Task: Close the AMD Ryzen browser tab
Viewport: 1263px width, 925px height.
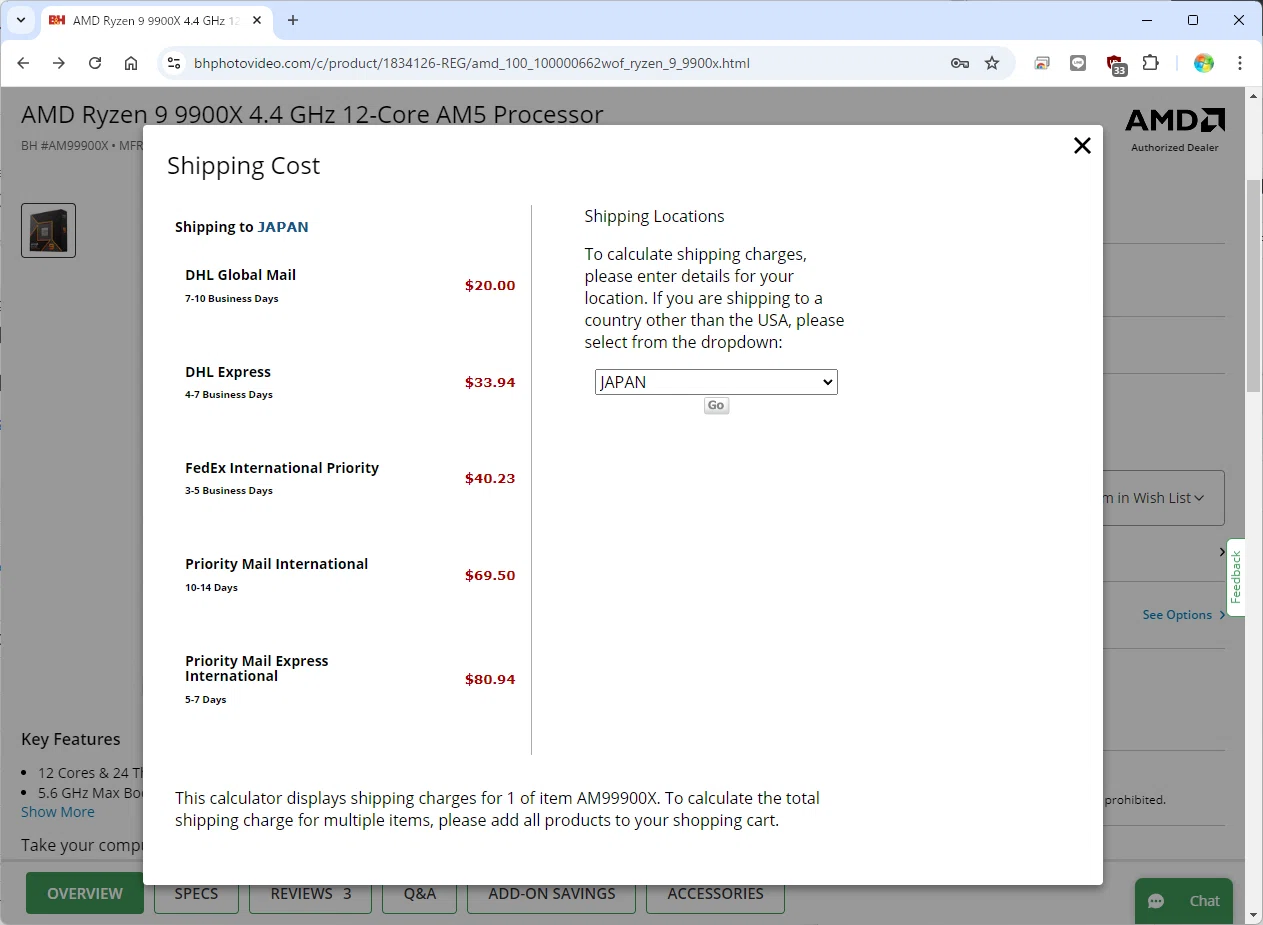Action: coord(258,20)
